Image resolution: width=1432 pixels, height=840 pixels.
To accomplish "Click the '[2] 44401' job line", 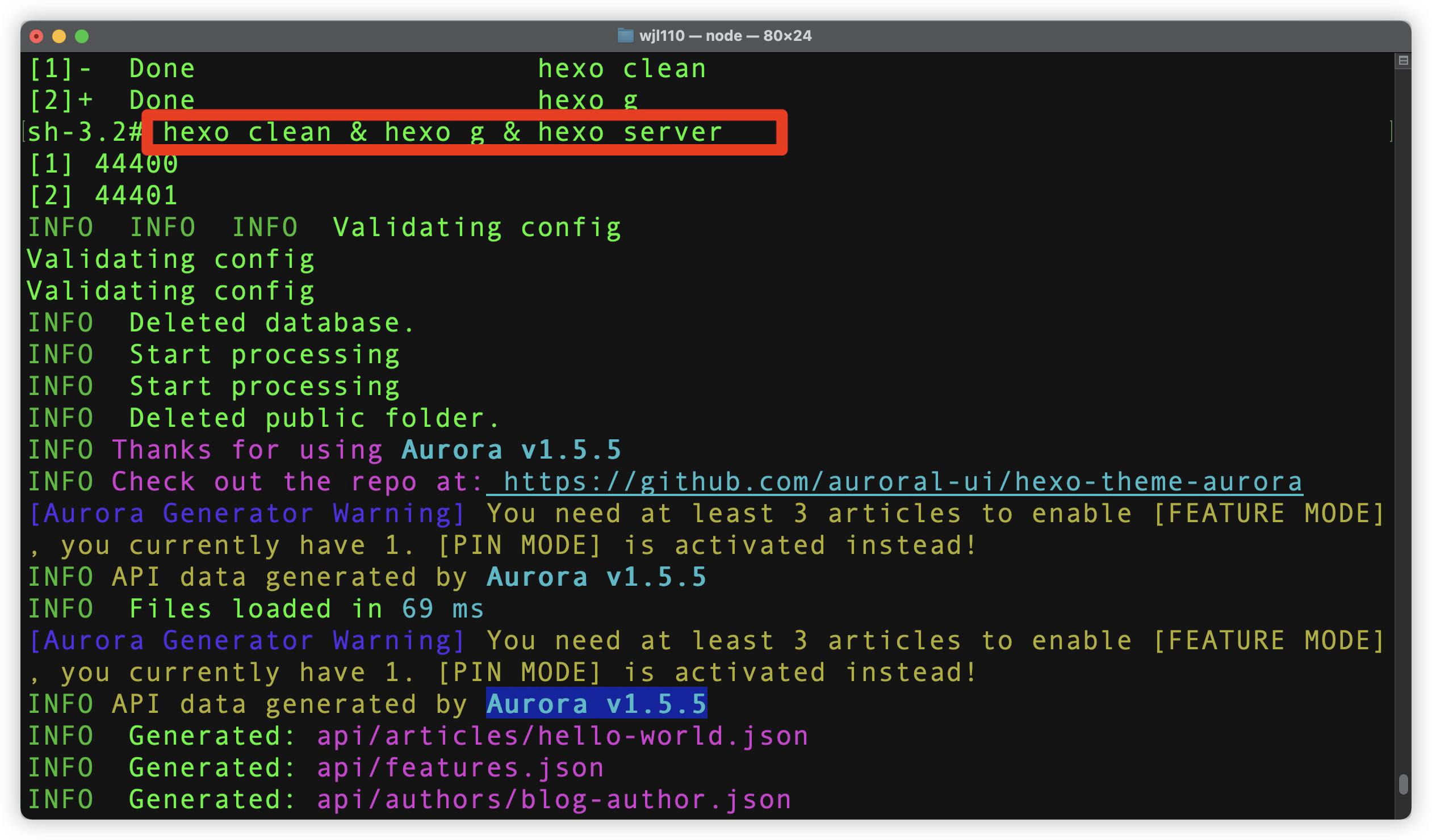I will coord(103,195).
